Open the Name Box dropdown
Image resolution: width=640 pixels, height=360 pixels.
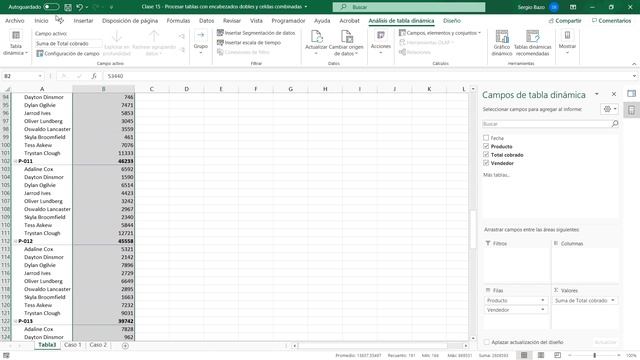[40, 76]
